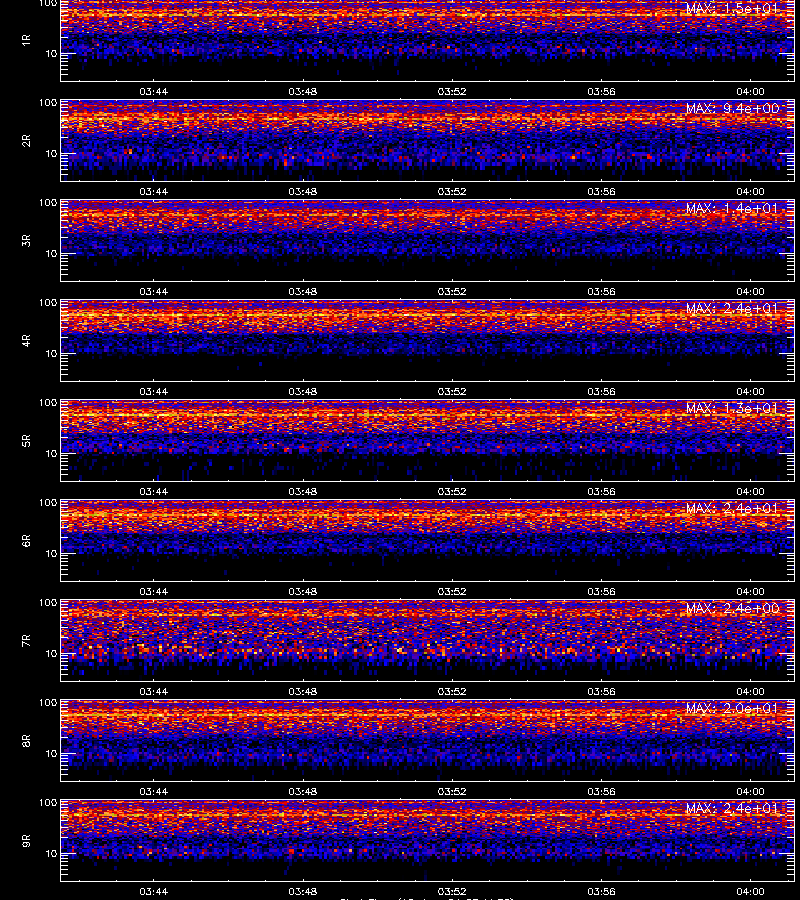Click the 100 y-axis value of panel 6R
The width and height of the screenshot is (800, 900).
48,503
